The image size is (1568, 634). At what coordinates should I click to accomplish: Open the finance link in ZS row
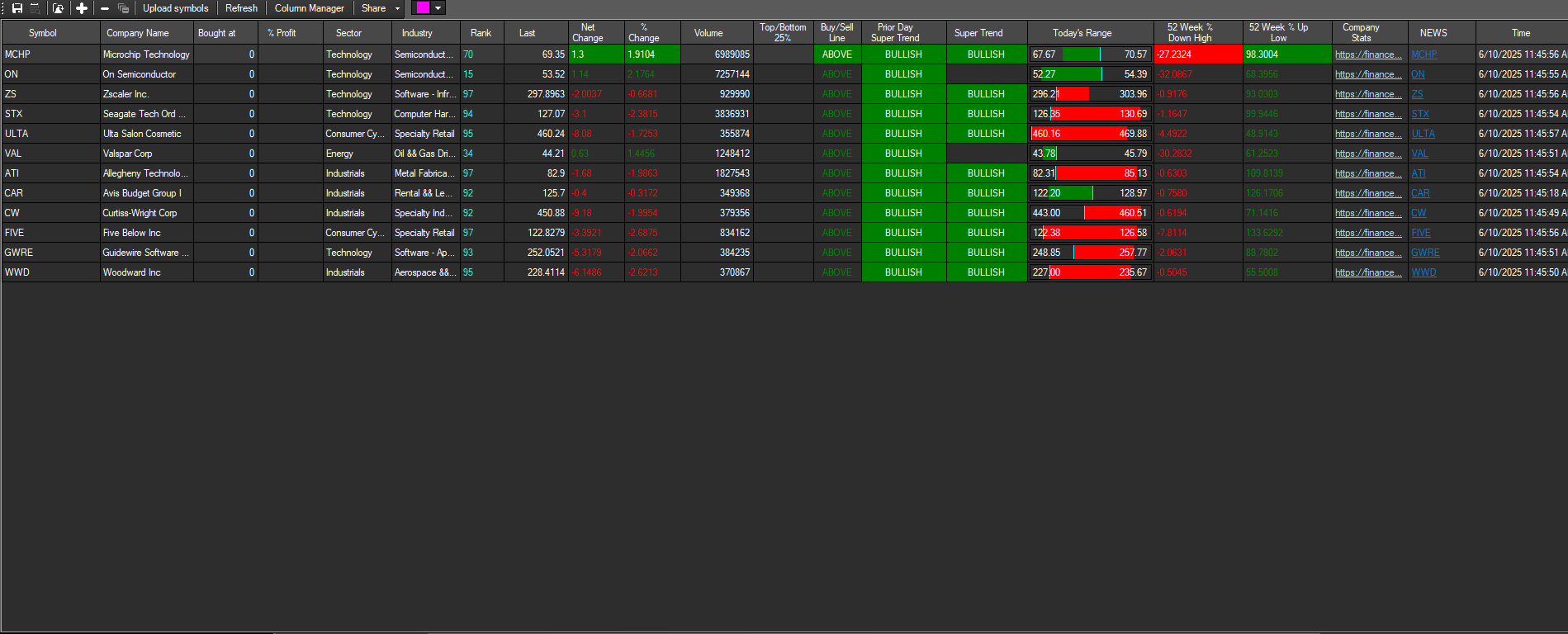pyautogui.click(x=1368, y=94)
